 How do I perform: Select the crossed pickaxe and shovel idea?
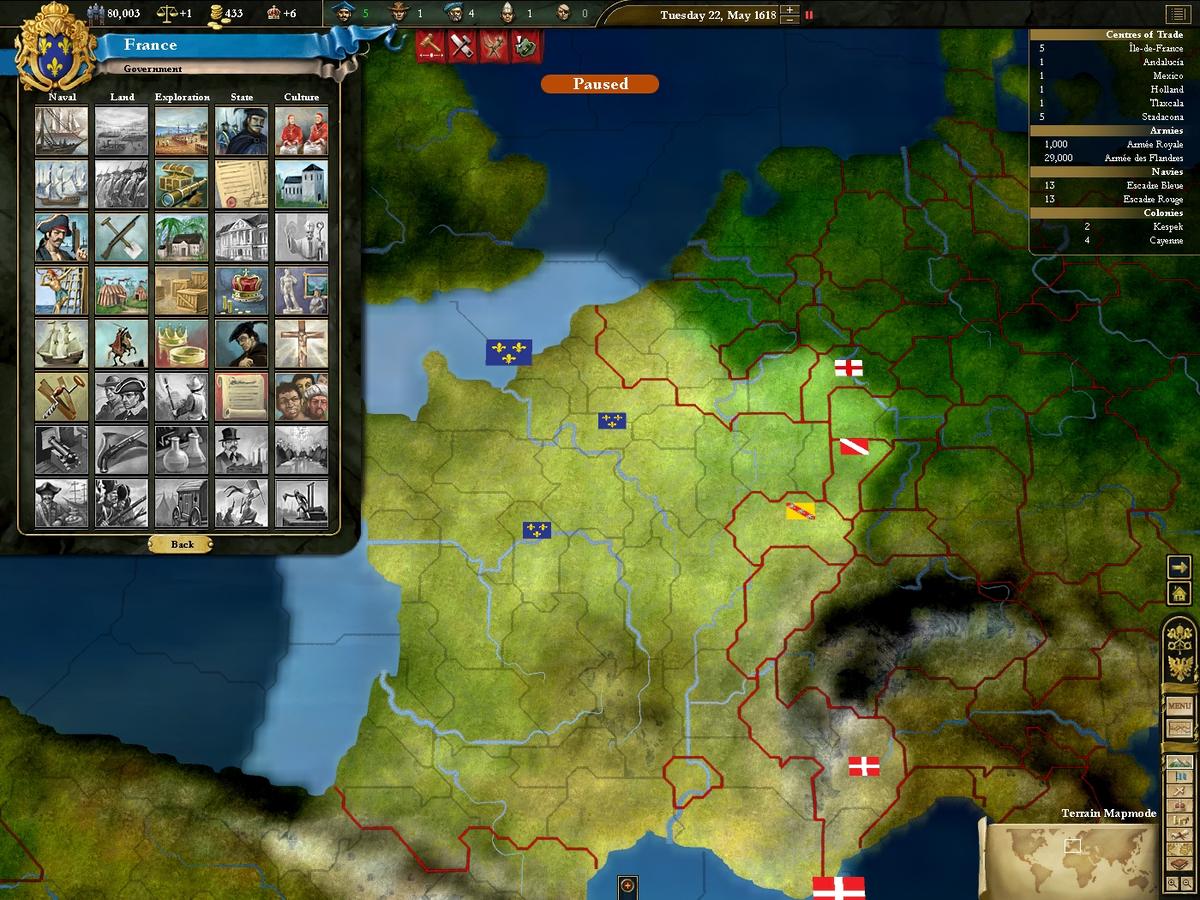point(121,237)
